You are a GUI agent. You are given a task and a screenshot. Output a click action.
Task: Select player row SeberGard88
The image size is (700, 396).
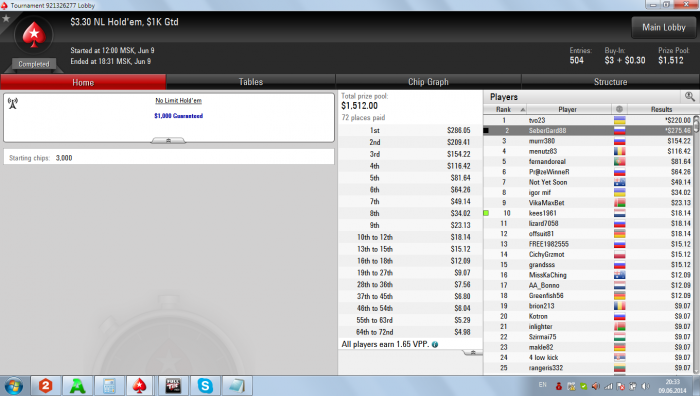click(588, 130)
